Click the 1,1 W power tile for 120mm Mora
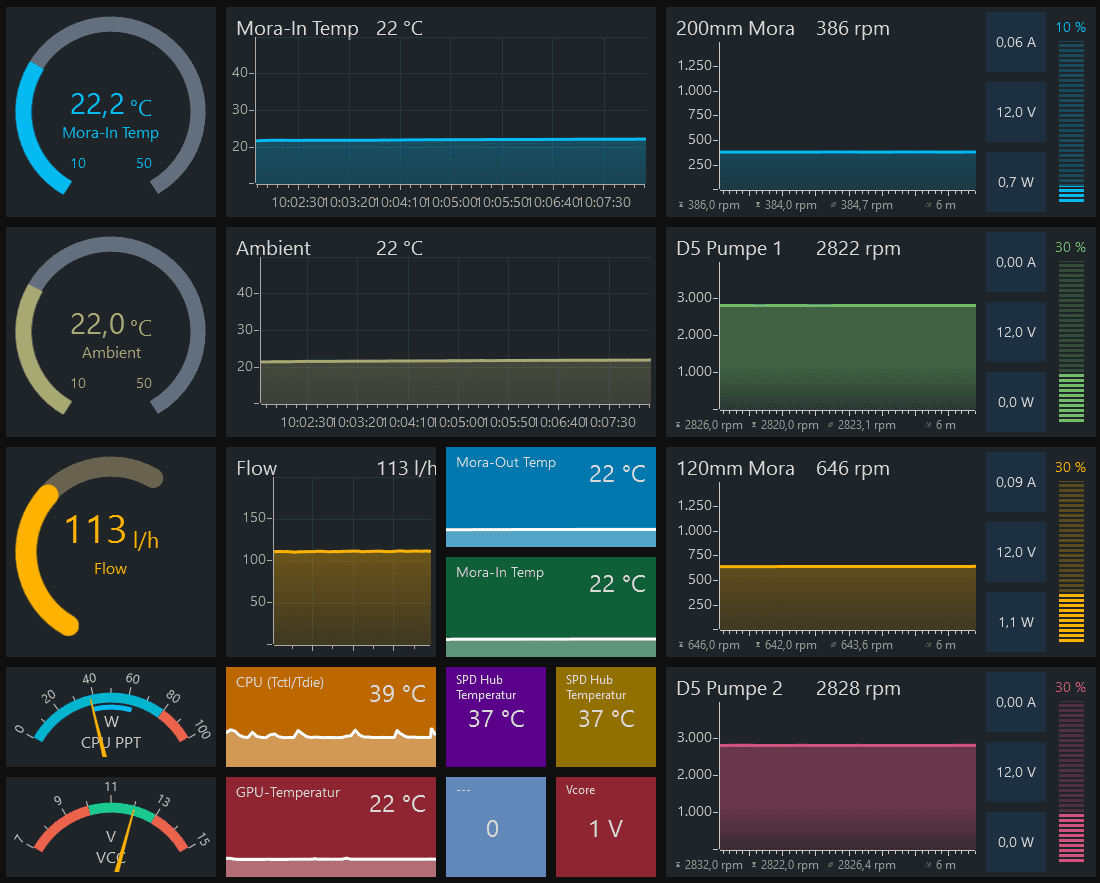Viewport: 1100px width, 883px height. tap(1016, 622)
